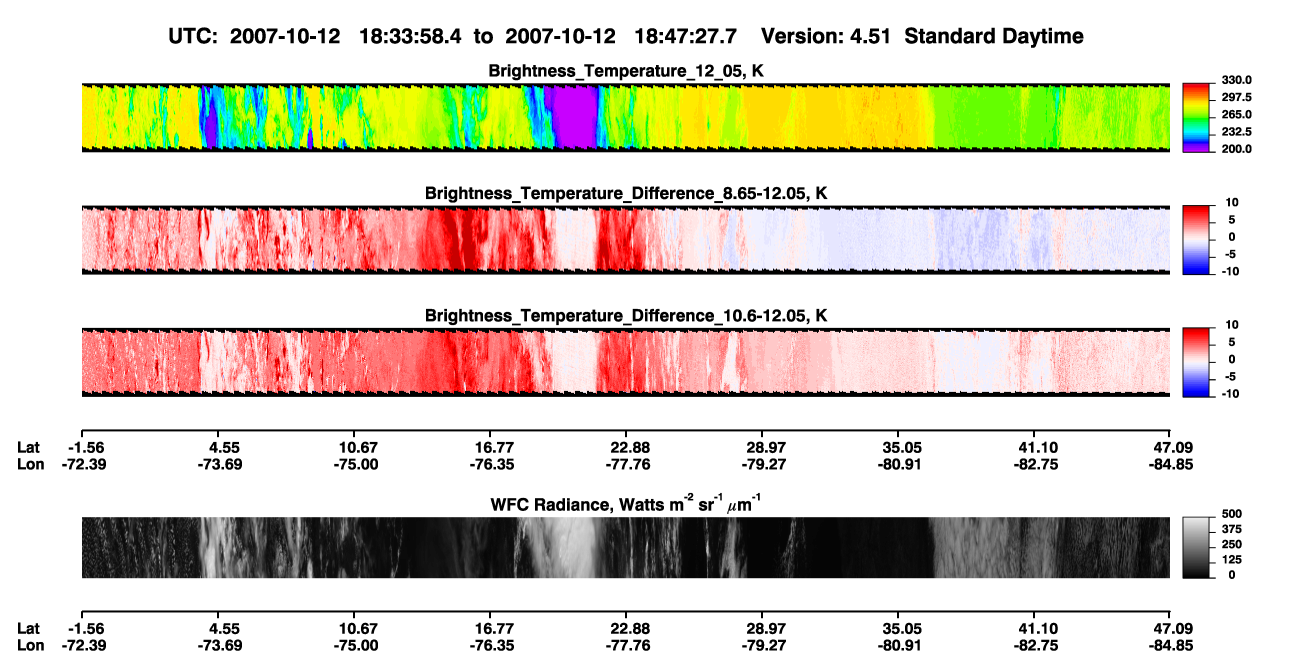This screenshot has width=1300, height=667.
Task: Click latitude 35.05 on axis above WFC panel
Action: tap(901, 448)
